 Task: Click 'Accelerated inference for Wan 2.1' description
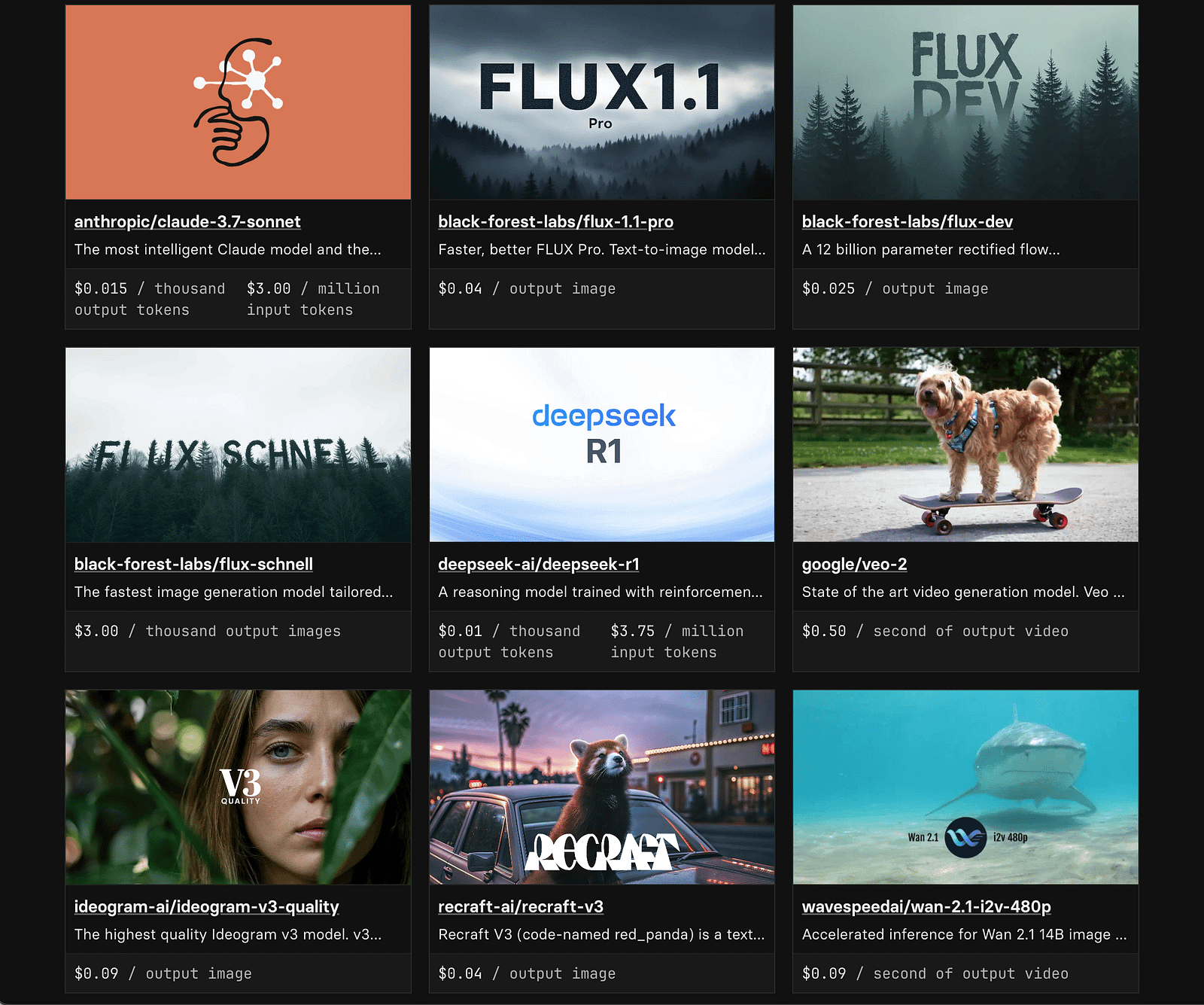coord(964,935)
